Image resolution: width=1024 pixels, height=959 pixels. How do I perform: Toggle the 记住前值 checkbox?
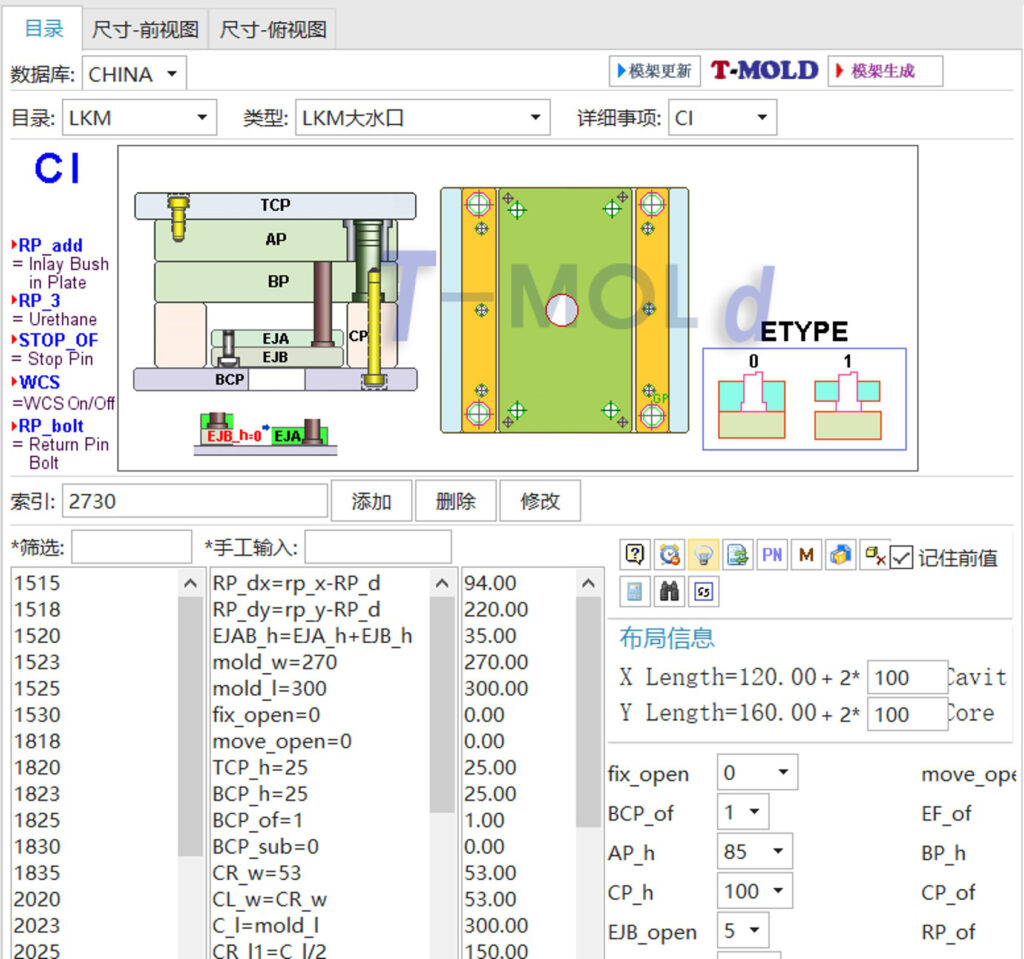tap(901, 557)
